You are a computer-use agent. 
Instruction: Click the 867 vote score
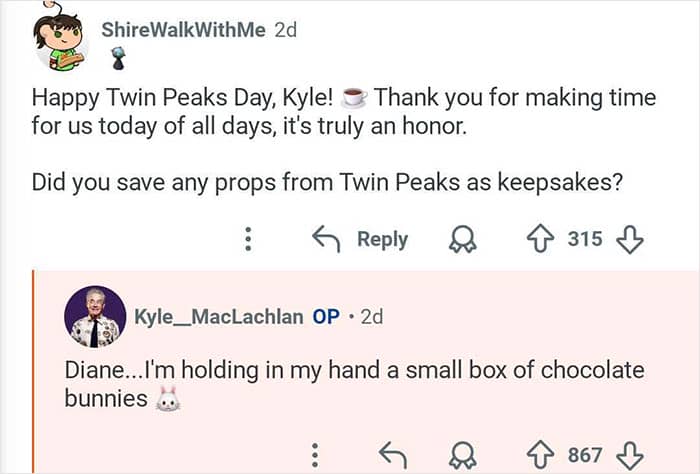(584, 455)
